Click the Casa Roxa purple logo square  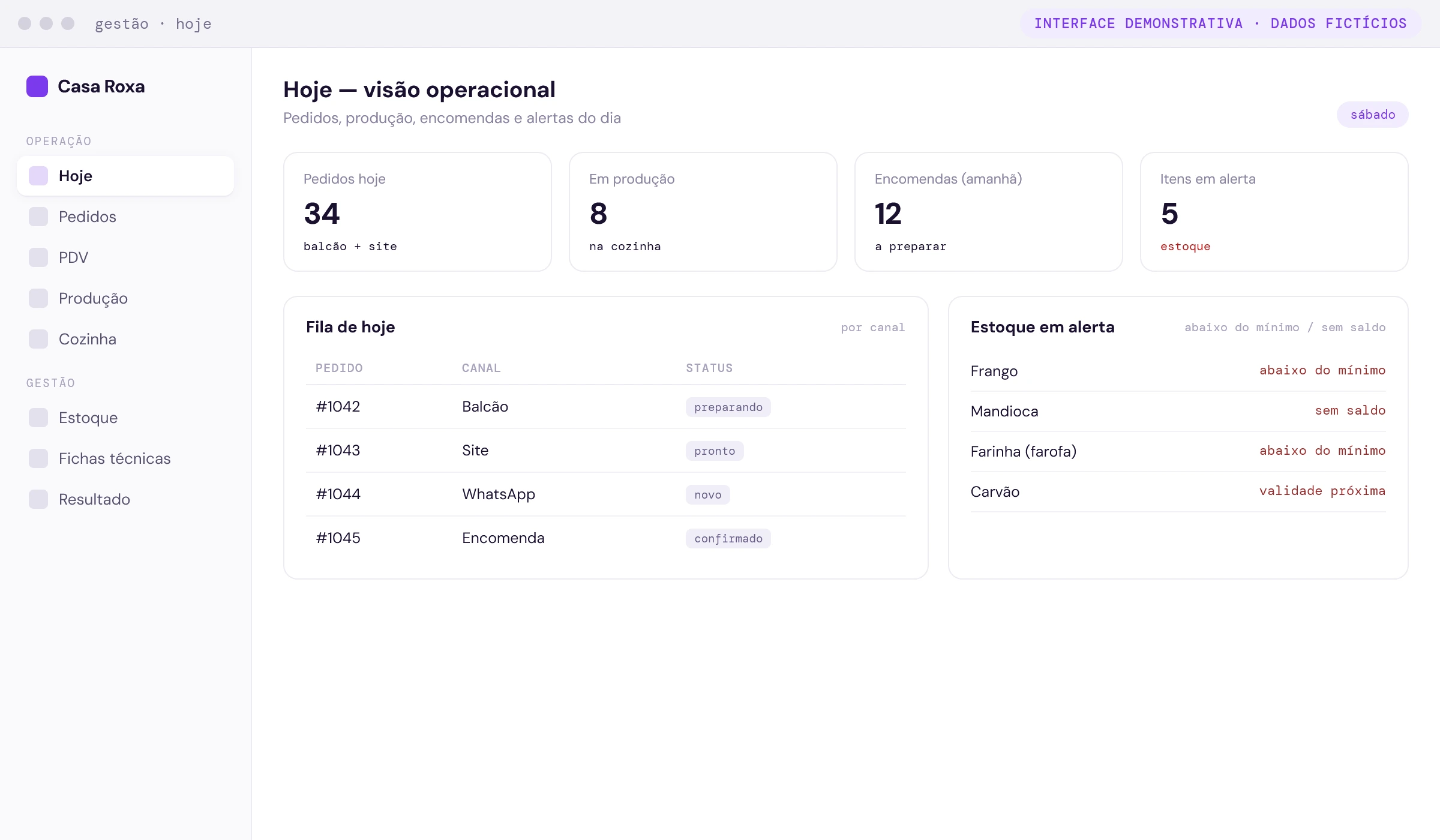[37, 86]
